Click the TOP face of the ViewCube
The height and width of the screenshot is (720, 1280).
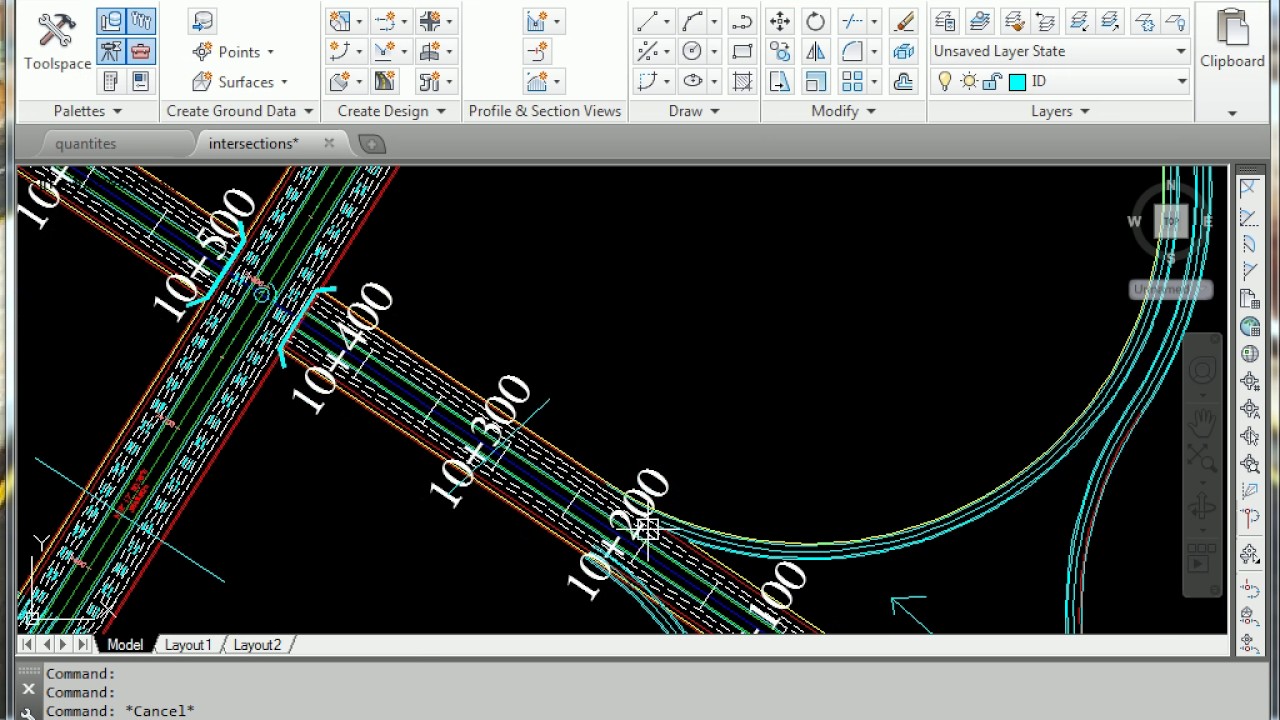[1170, 221]
